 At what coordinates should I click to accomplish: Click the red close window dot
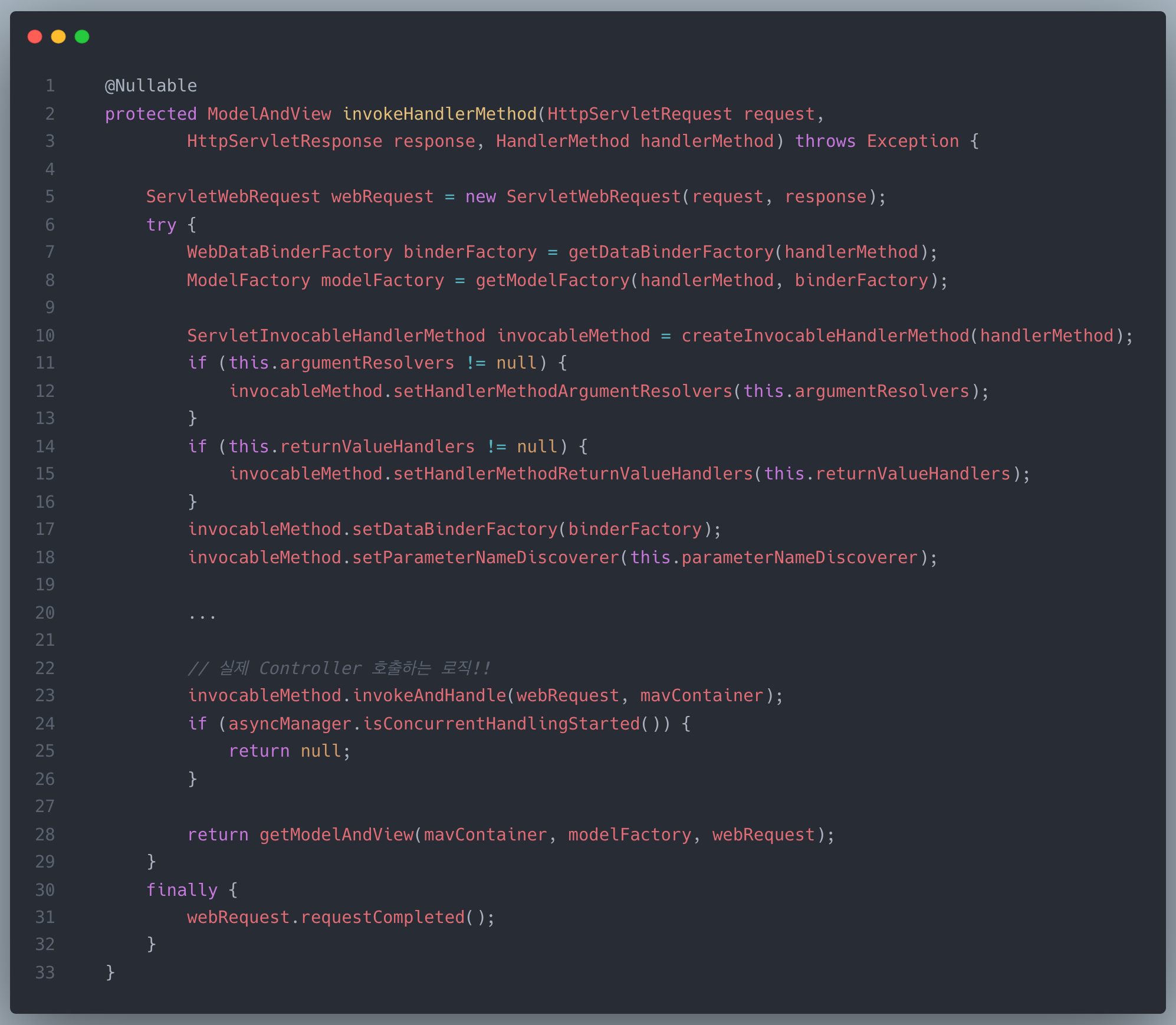pos(35,37)
